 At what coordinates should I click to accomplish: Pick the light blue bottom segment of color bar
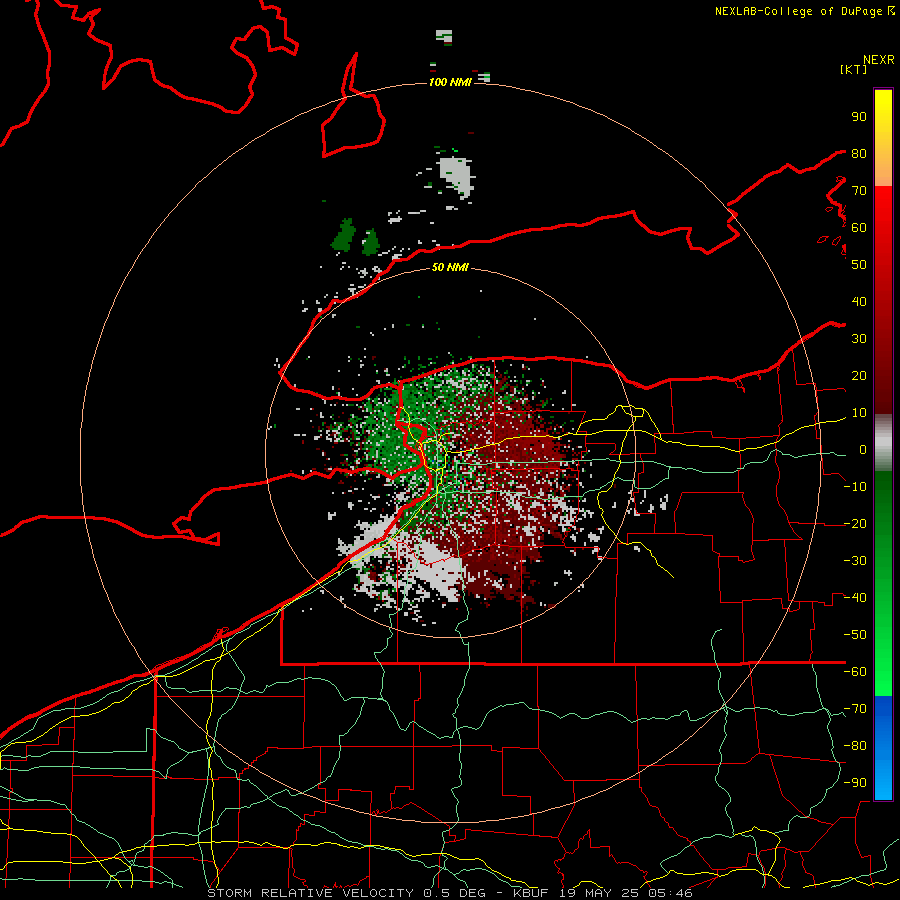[883, 781]
